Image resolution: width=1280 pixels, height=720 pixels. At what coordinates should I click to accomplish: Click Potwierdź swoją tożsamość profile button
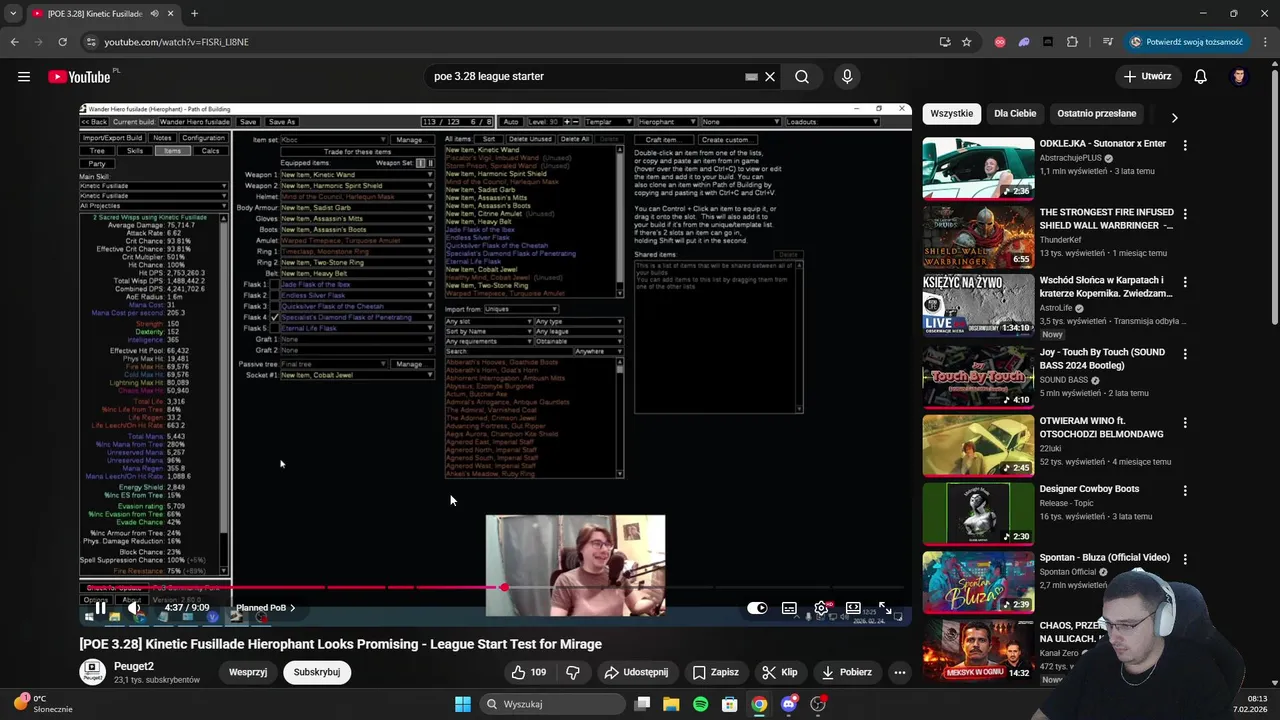tap(1186, 42)
